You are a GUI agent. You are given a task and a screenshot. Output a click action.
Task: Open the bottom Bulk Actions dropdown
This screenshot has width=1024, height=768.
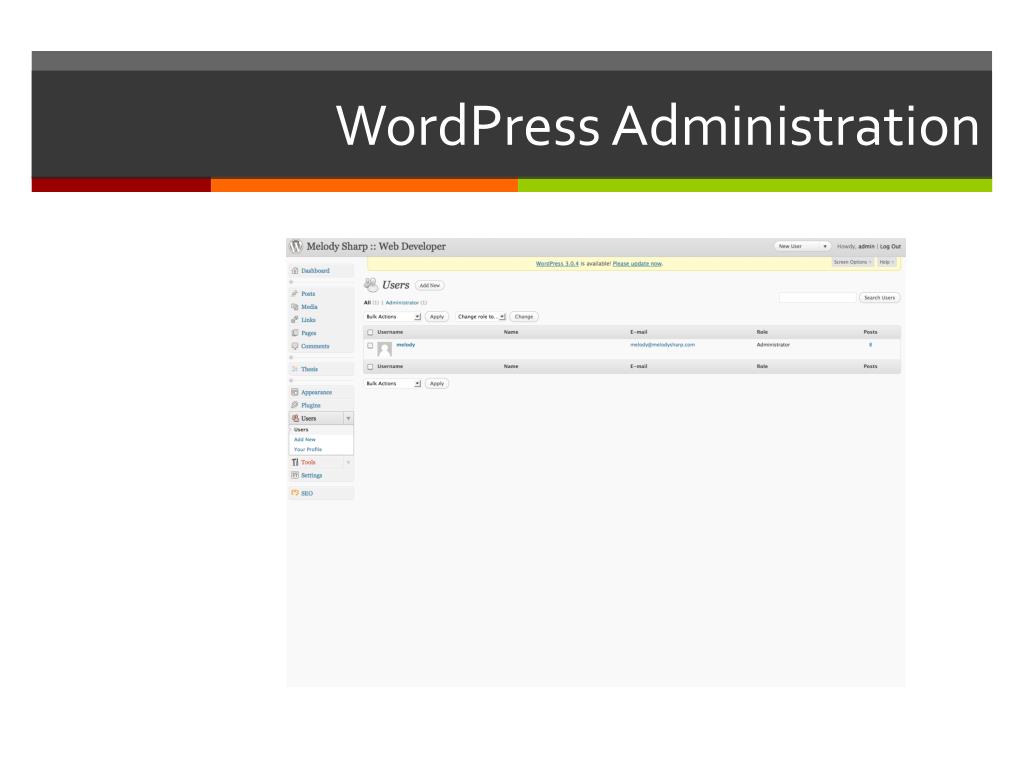point(392,384)
